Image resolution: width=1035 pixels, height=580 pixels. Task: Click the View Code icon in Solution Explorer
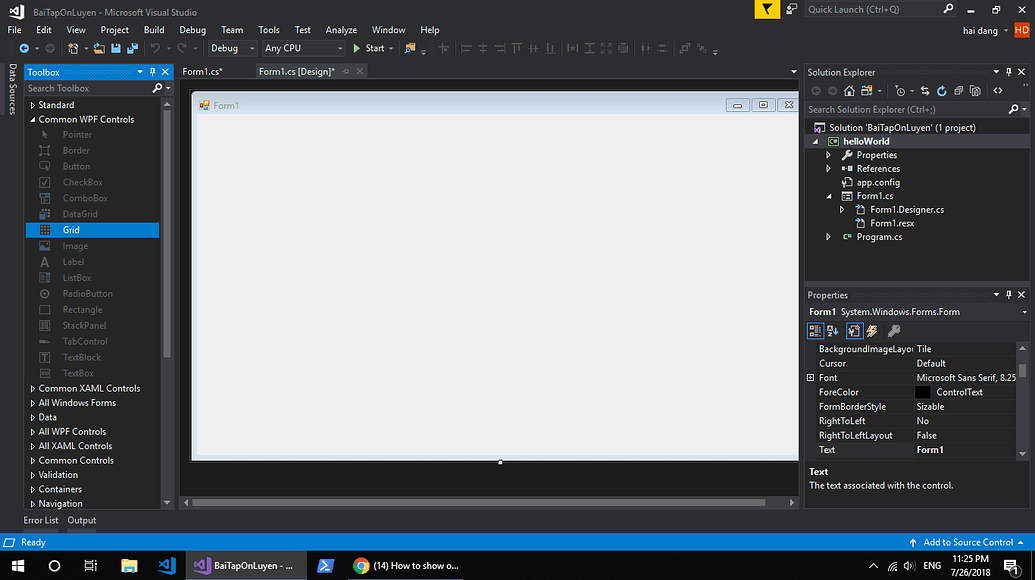click(x=997, y=90)
